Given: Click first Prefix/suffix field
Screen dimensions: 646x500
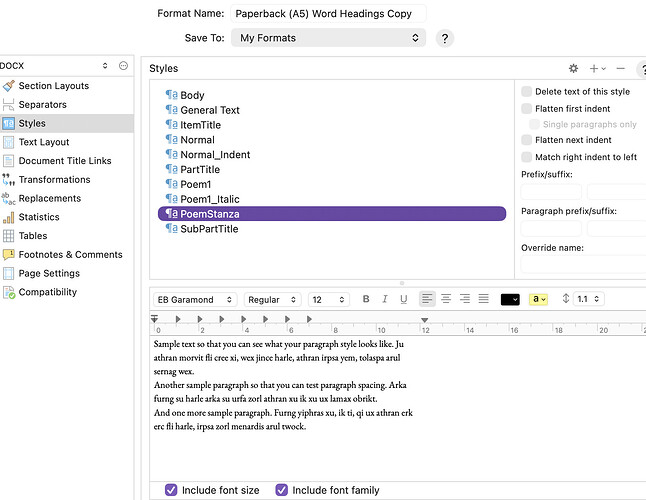Looking at the screenshot, I should point(551,192).
